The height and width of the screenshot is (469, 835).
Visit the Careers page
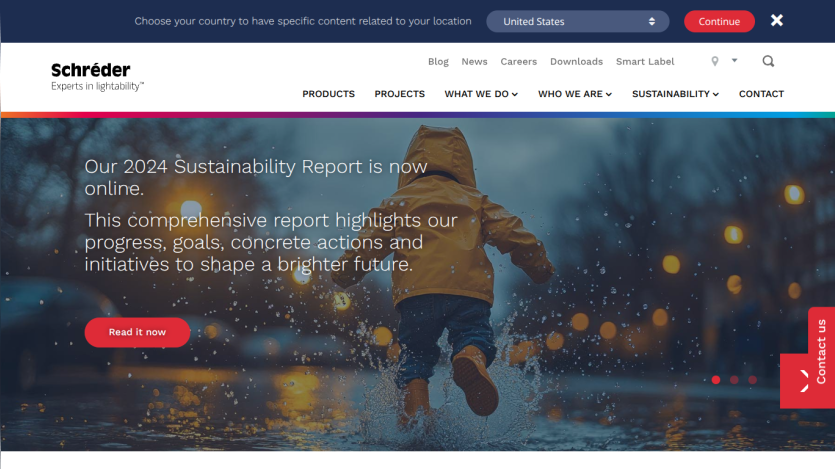518,61
